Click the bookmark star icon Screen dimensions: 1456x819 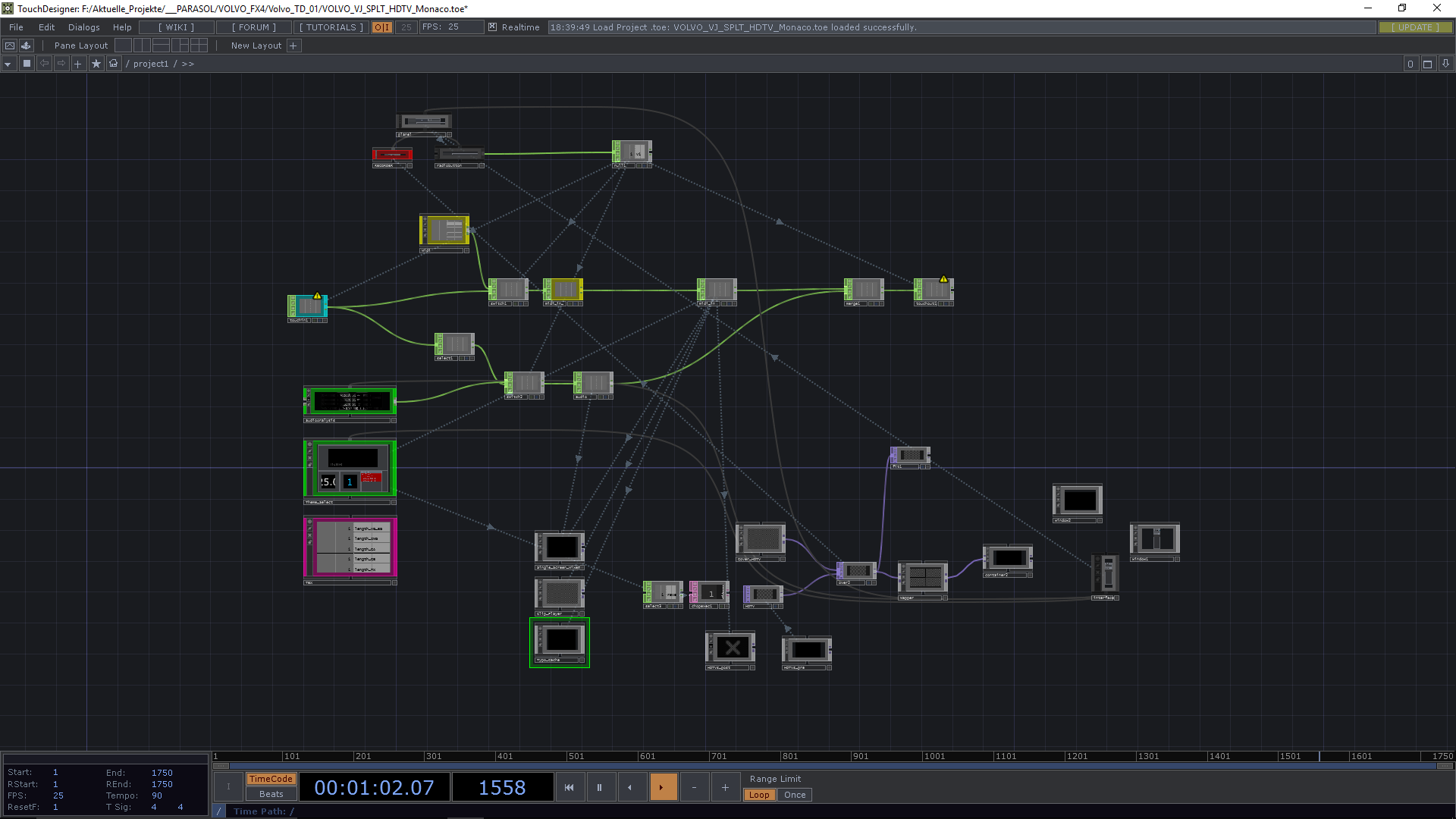96,64
